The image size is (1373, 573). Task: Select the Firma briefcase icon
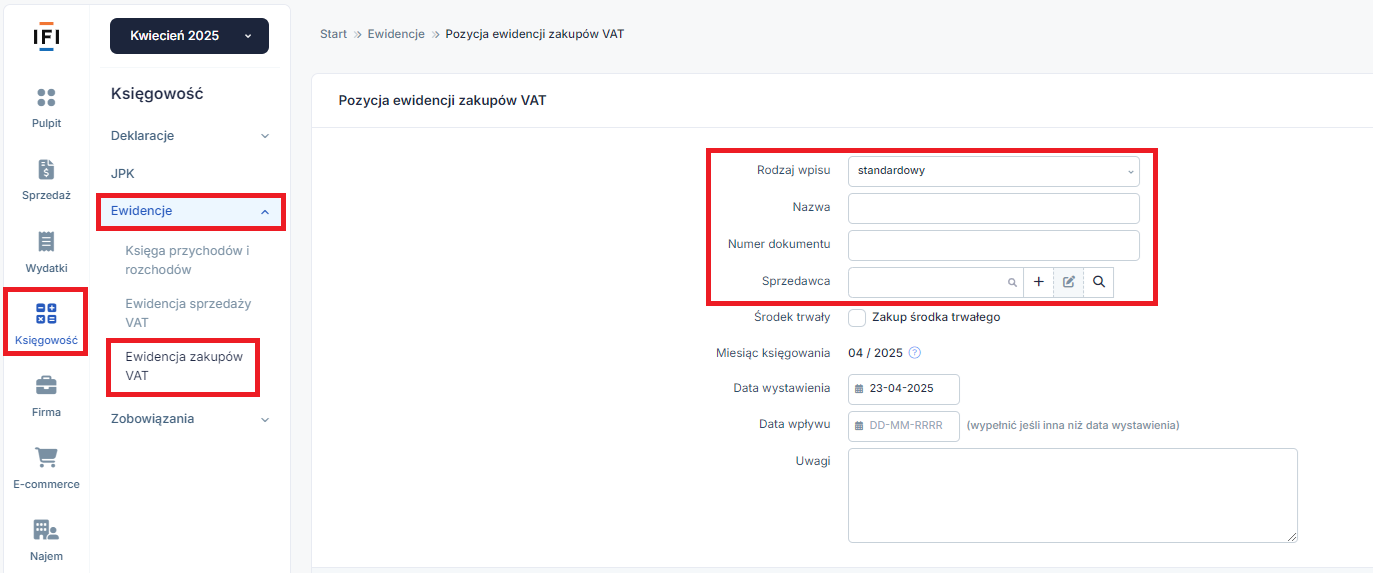coord(46,386)
